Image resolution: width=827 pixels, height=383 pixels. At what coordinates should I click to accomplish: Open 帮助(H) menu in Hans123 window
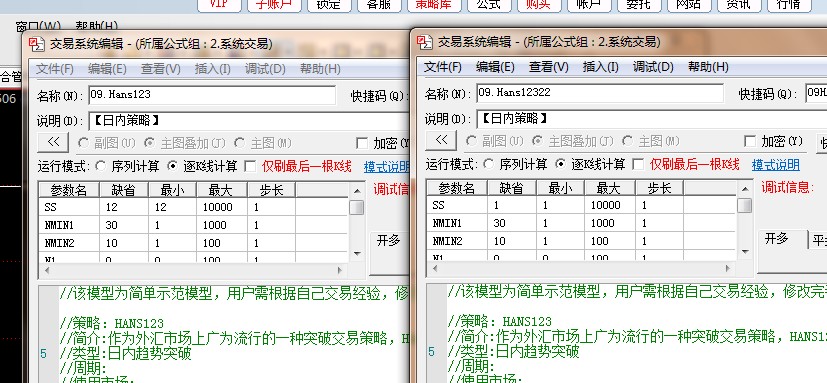(320, 69)
